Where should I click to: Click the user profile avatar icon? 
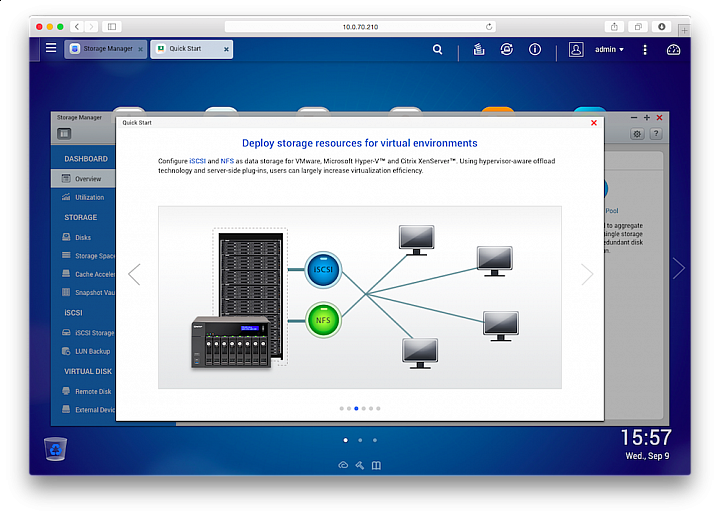click(x=576, y=49)
